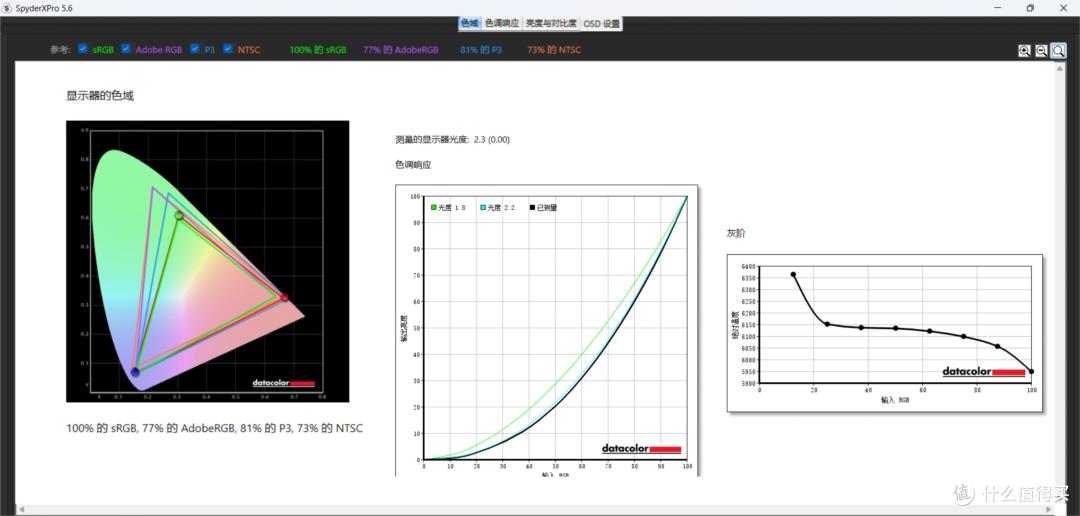Click the 色调响应 label above the curve chart
The image size is (1080, 516).
point(413,165)
